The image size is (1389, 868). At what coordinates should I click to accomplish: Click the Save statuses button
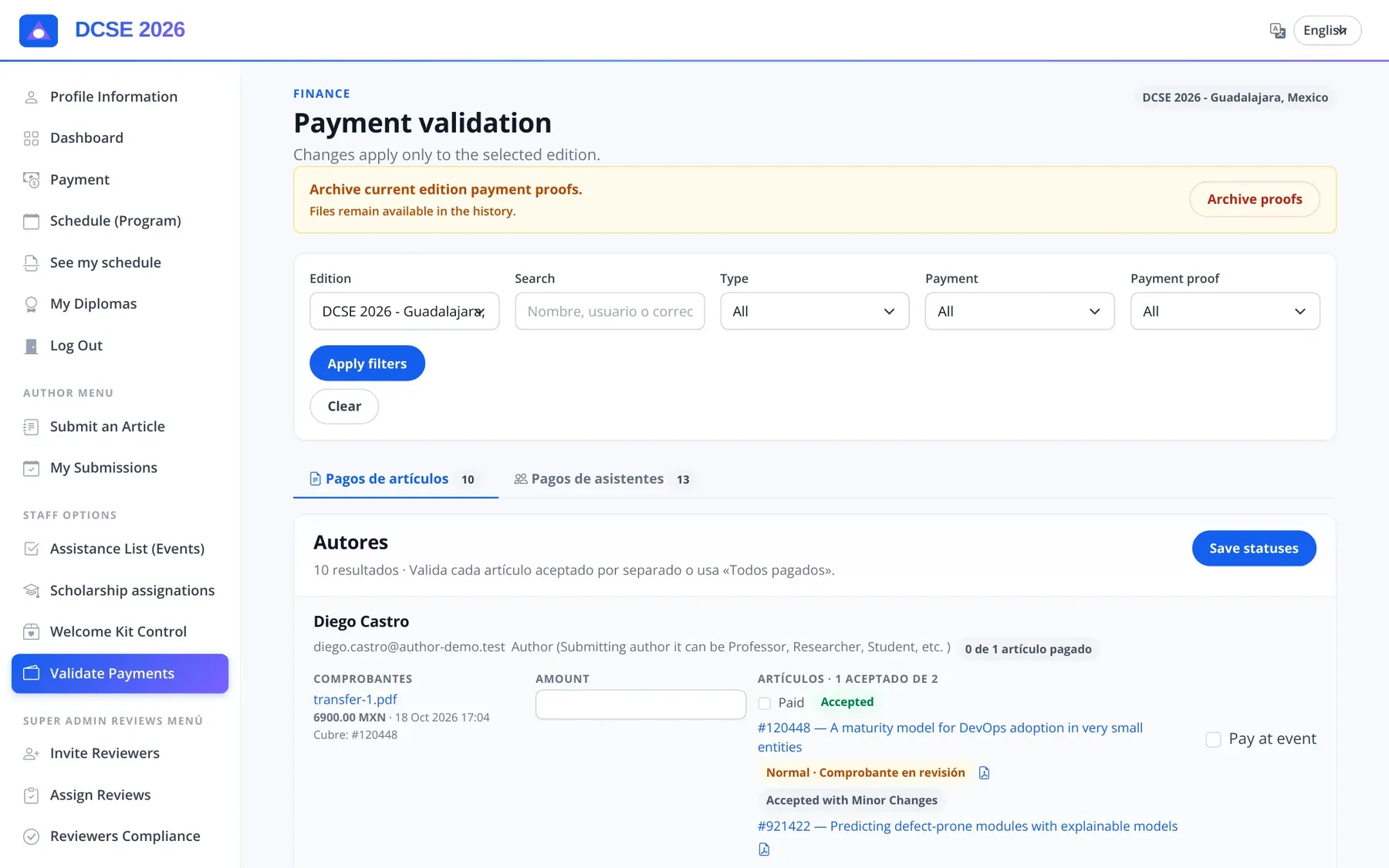point(1254,549)
